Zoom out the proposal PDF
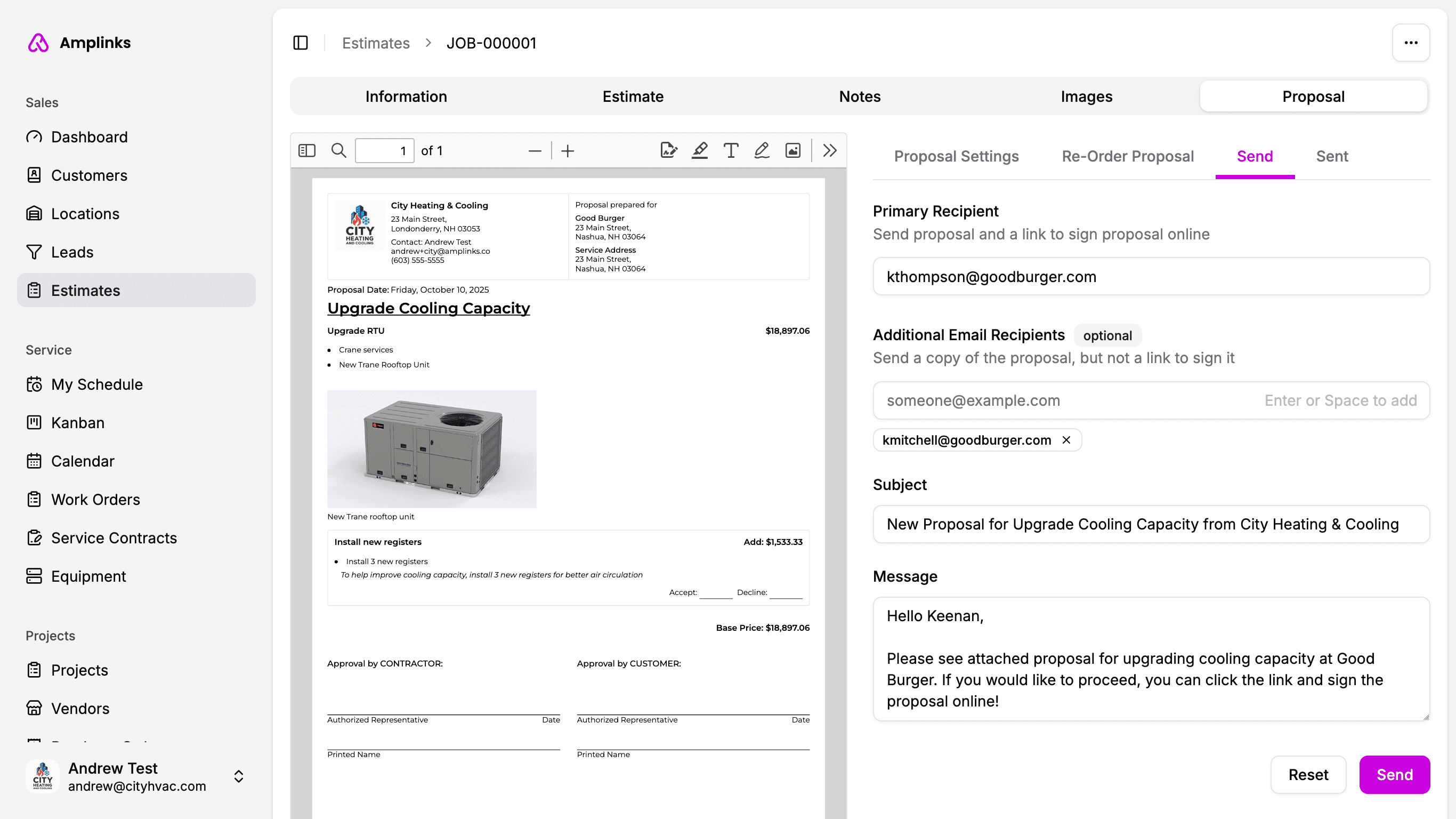Viewport: 1456px width, 819px height. click(534, 150)
